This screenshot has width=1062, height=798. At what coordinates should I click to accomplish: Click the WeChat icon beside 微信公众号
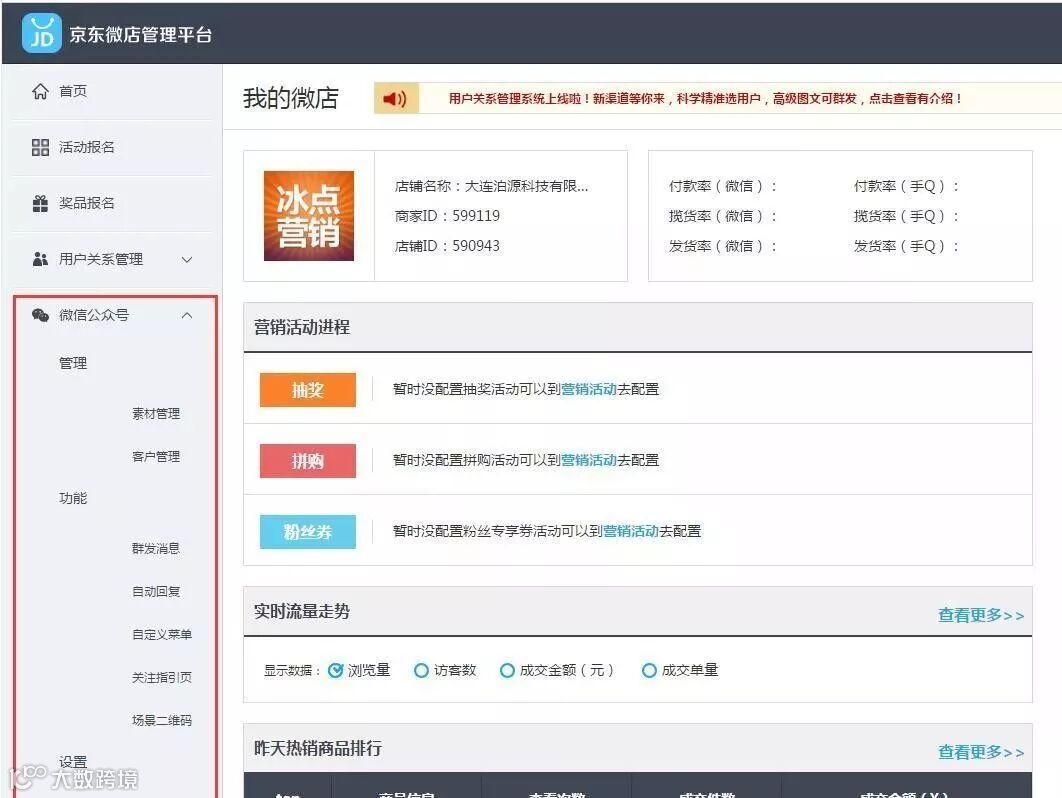[41, 315]
